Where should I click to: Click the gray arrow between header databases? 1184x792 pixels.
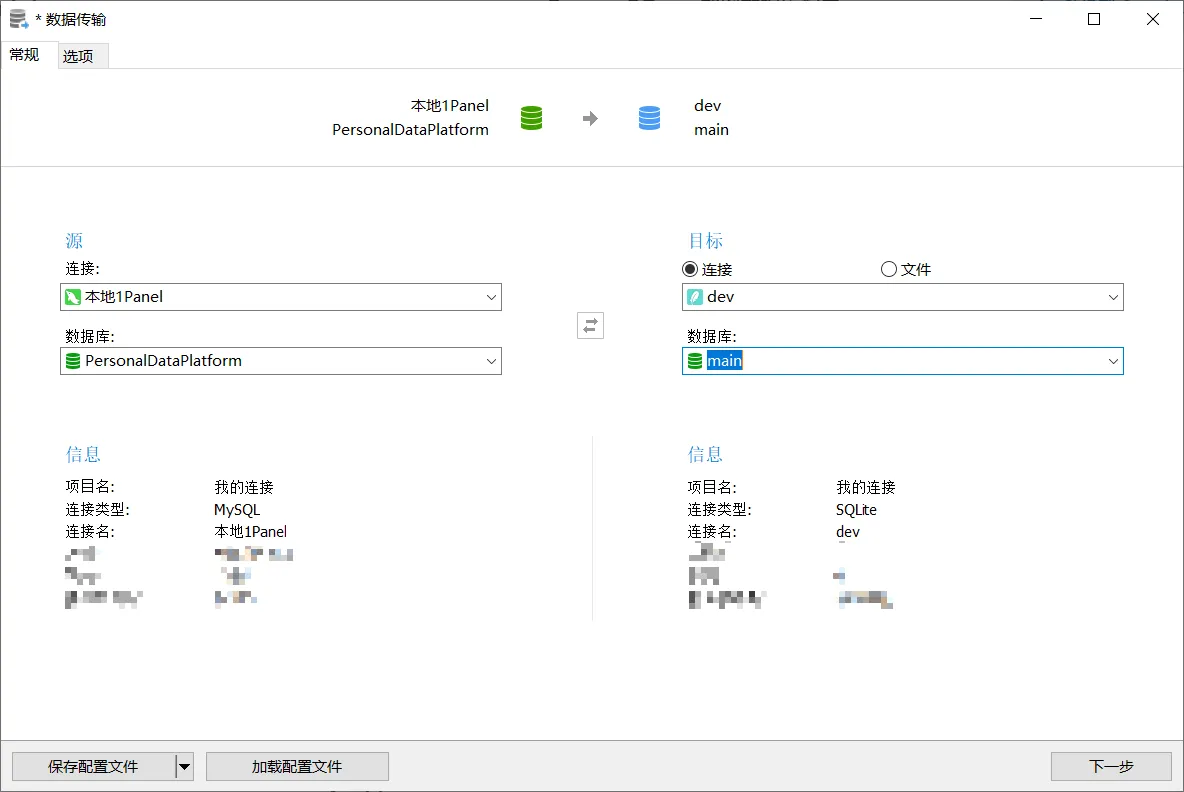click(x=590, y=118)
